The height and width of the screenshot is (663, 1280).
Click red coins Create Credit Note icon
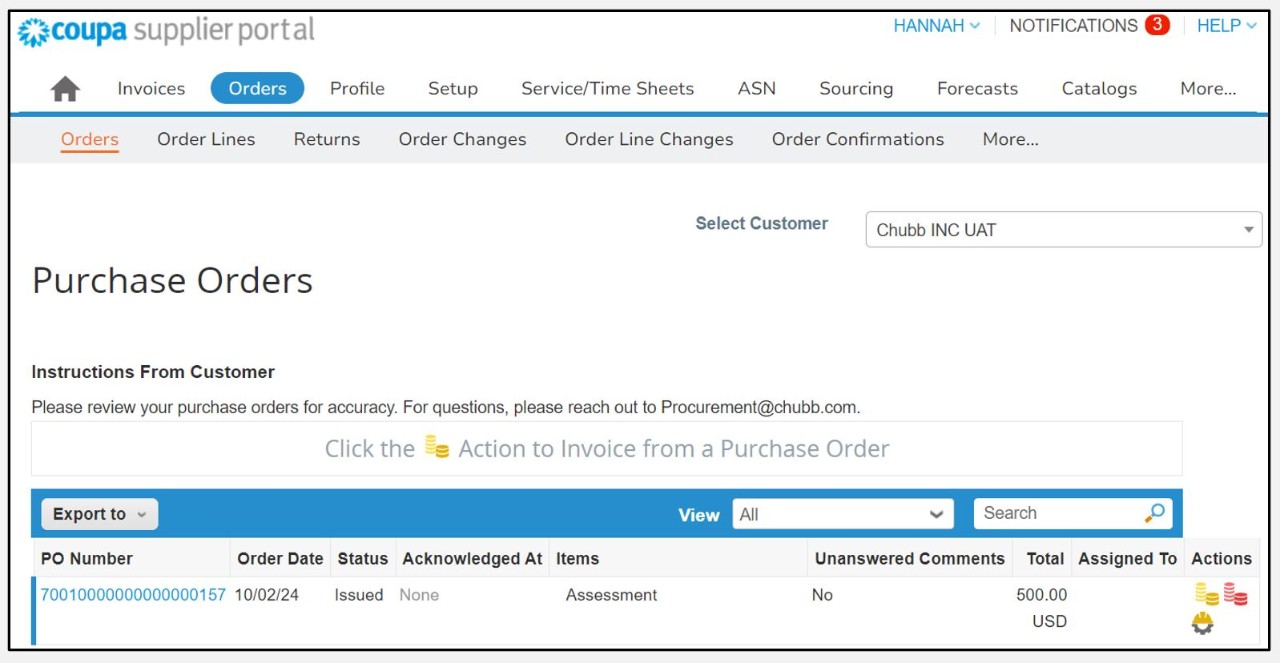pos(1235,595)
